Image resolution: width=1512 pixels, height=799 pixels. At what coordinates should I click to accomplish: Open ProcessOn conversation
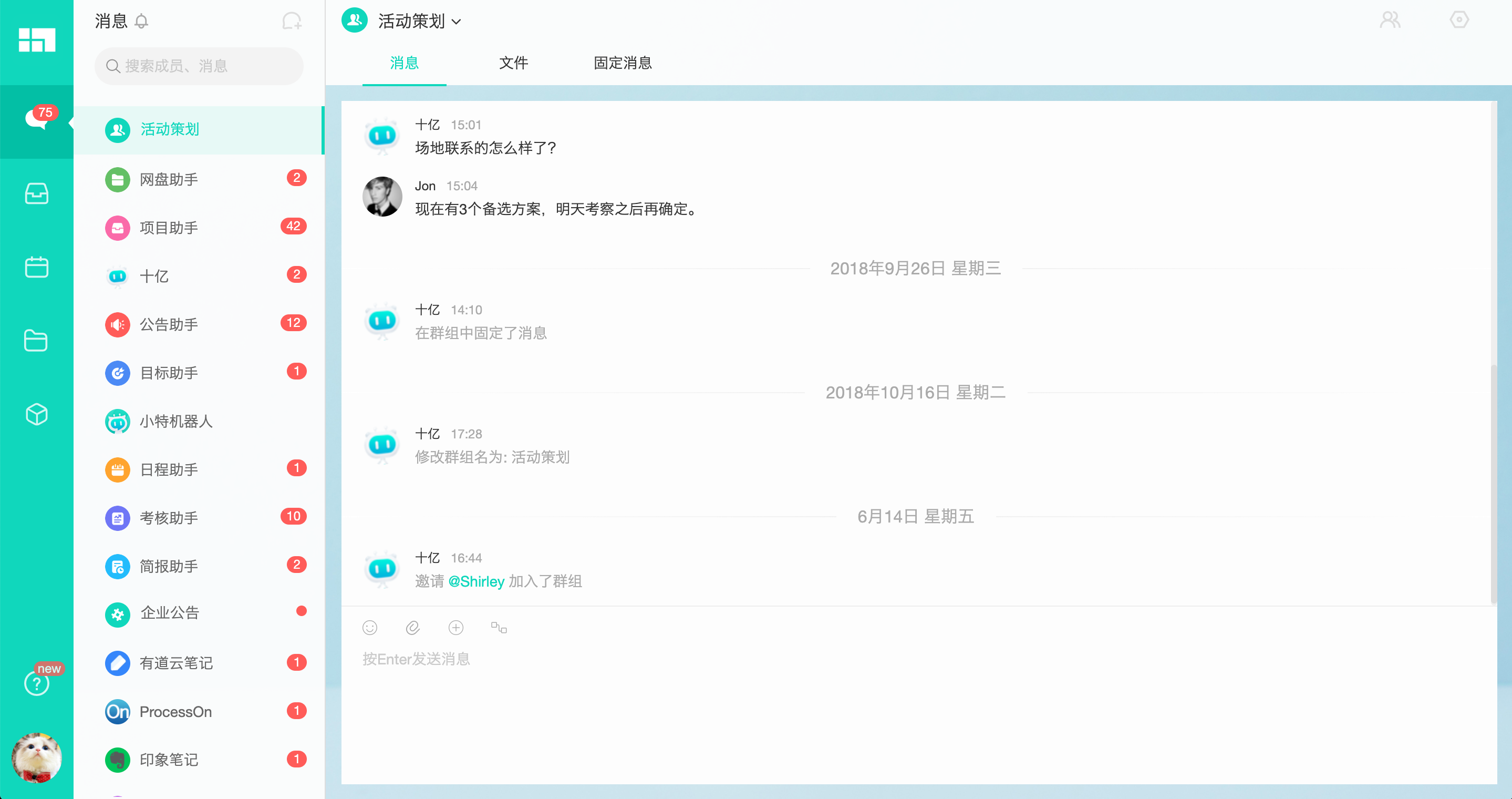coord(199,711)
